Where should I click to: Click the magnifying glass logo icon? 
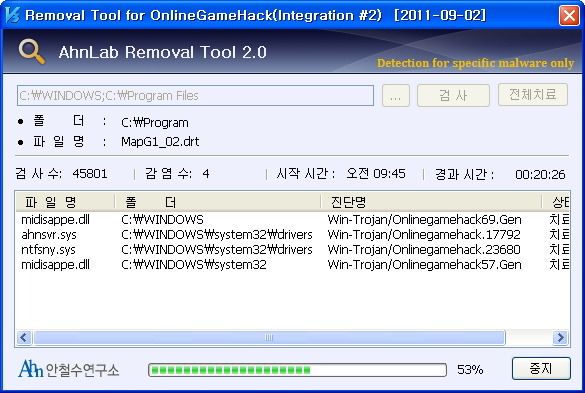tap(32, 52)
